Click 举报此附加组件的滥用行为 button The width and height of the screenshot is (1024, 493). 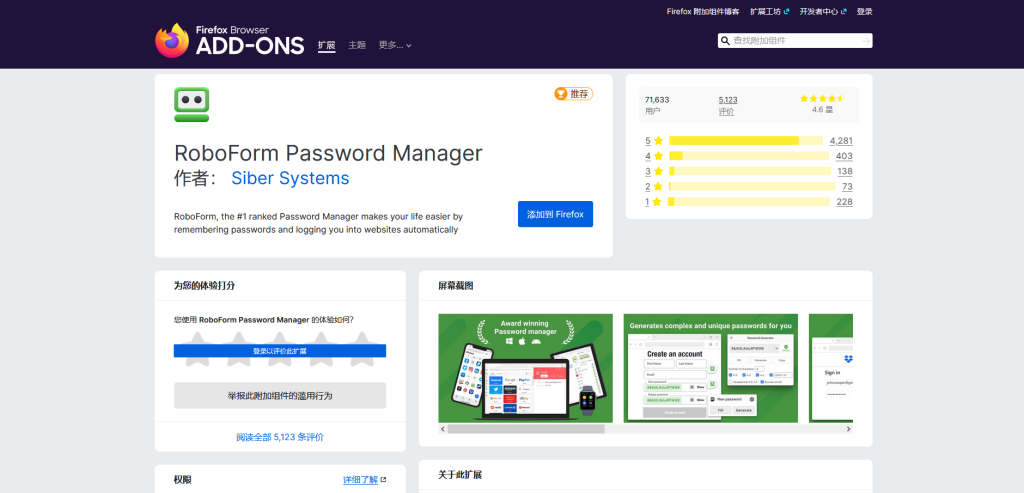click(280, 396)
